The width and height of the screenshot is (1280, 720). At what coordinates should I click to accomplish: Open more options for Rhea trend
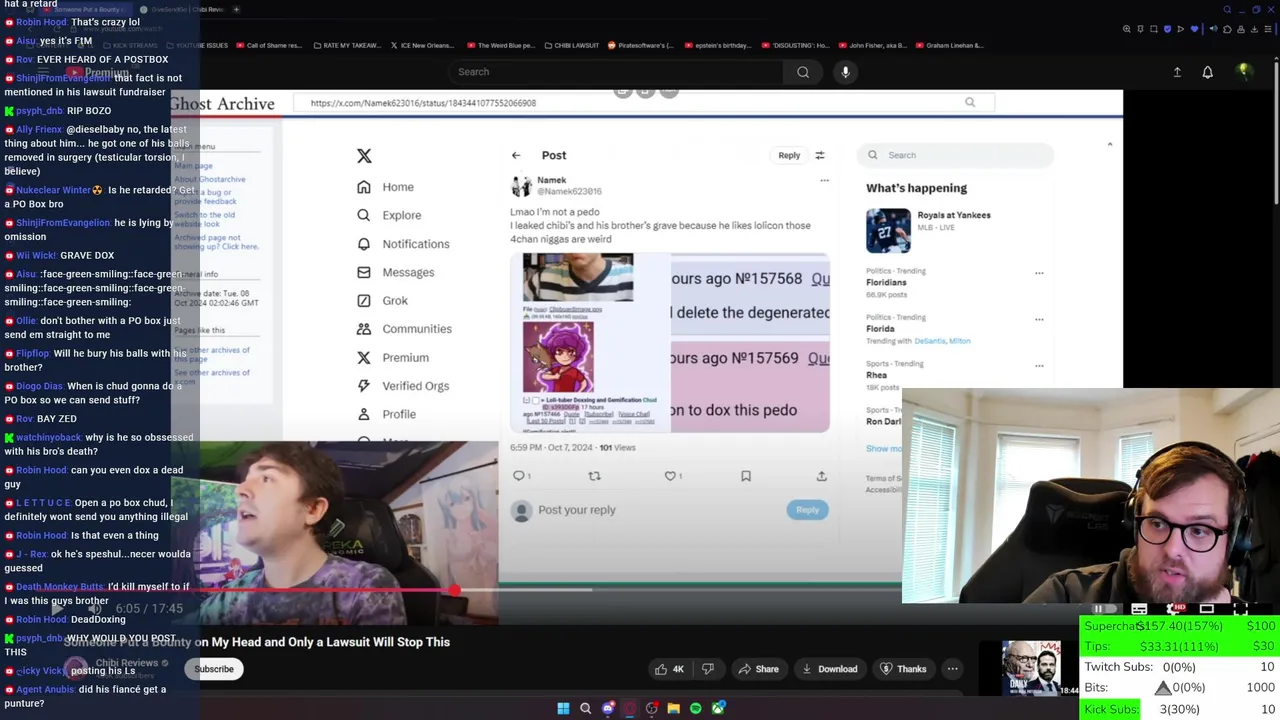coord(1039,366)
